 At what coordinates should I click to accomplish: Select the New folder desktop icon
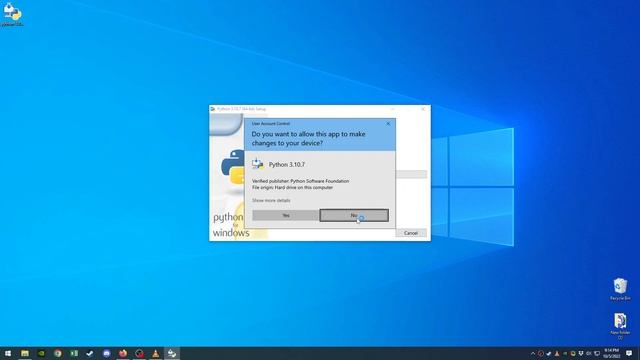[x=620, y=326]
